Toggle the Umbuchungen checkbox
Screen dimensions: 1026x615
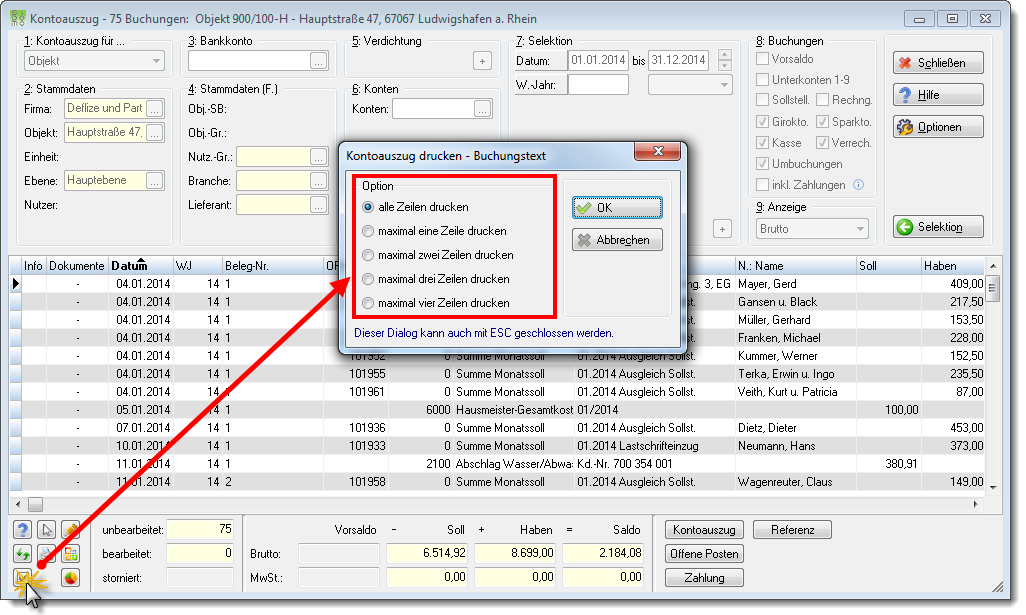coord(762,164)
